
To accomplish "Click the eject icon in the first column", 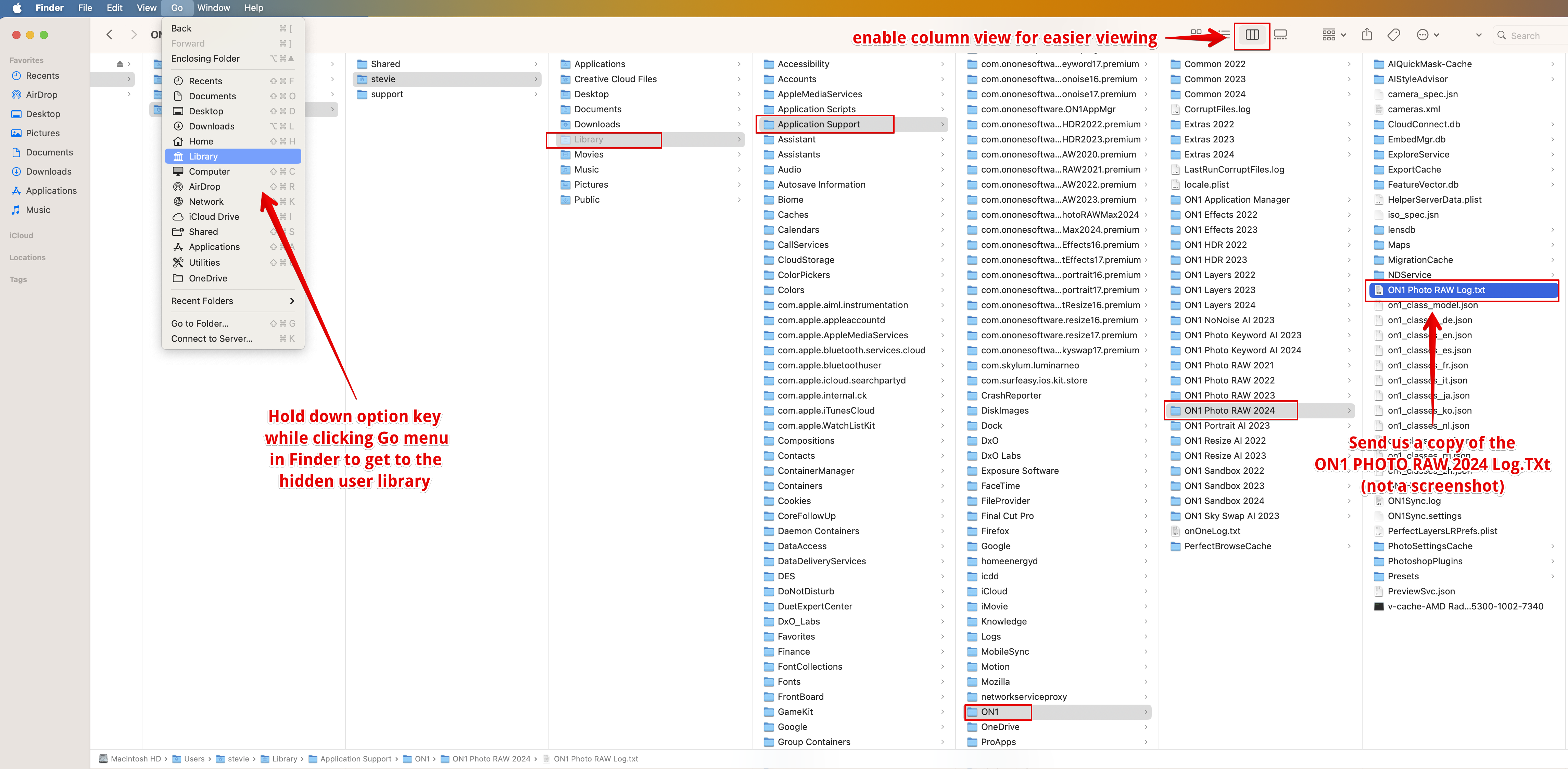I will (120, 64).
